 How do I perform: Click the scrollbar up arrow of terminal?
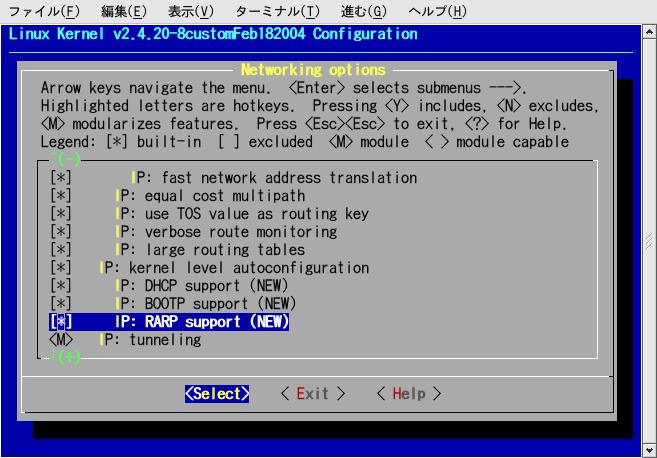coord(649,32)
